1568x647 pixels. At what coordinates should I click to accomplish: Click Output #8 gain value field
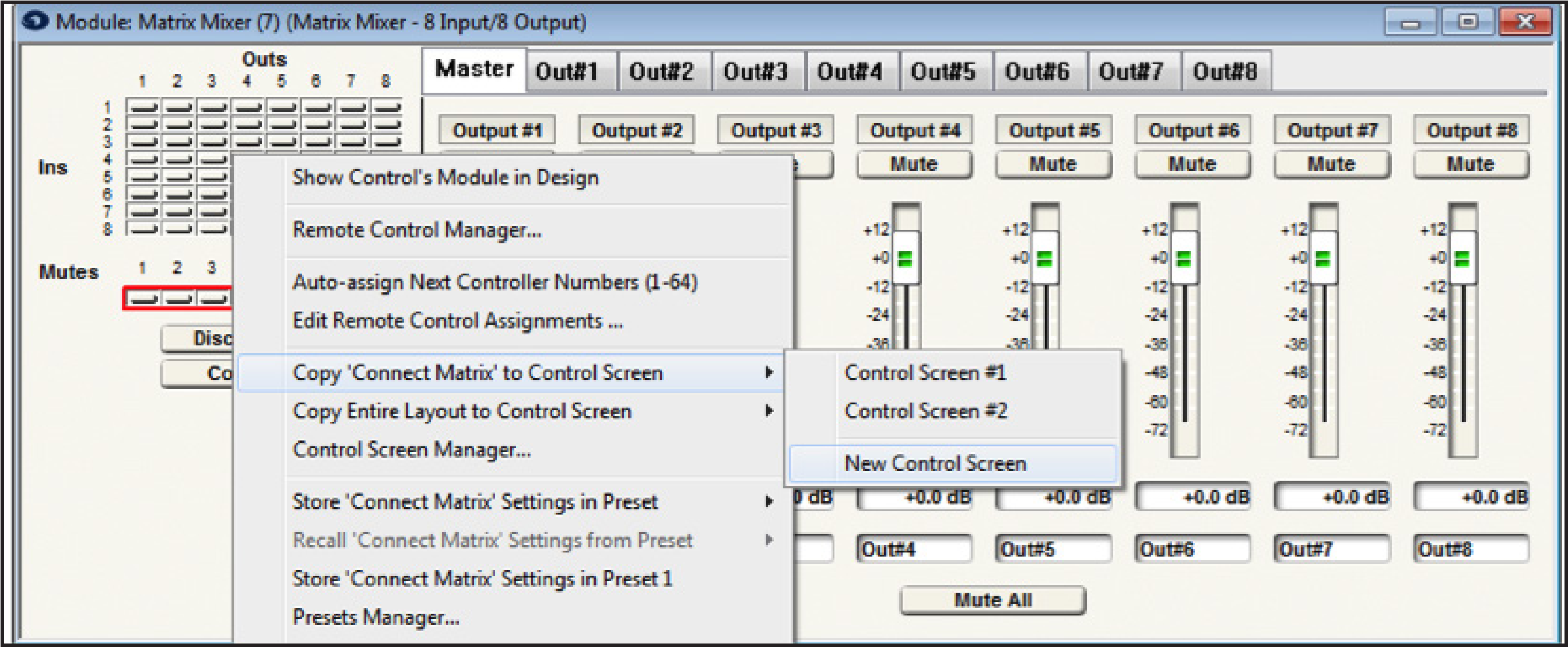pyautogui.click(x=1471, y=498)
